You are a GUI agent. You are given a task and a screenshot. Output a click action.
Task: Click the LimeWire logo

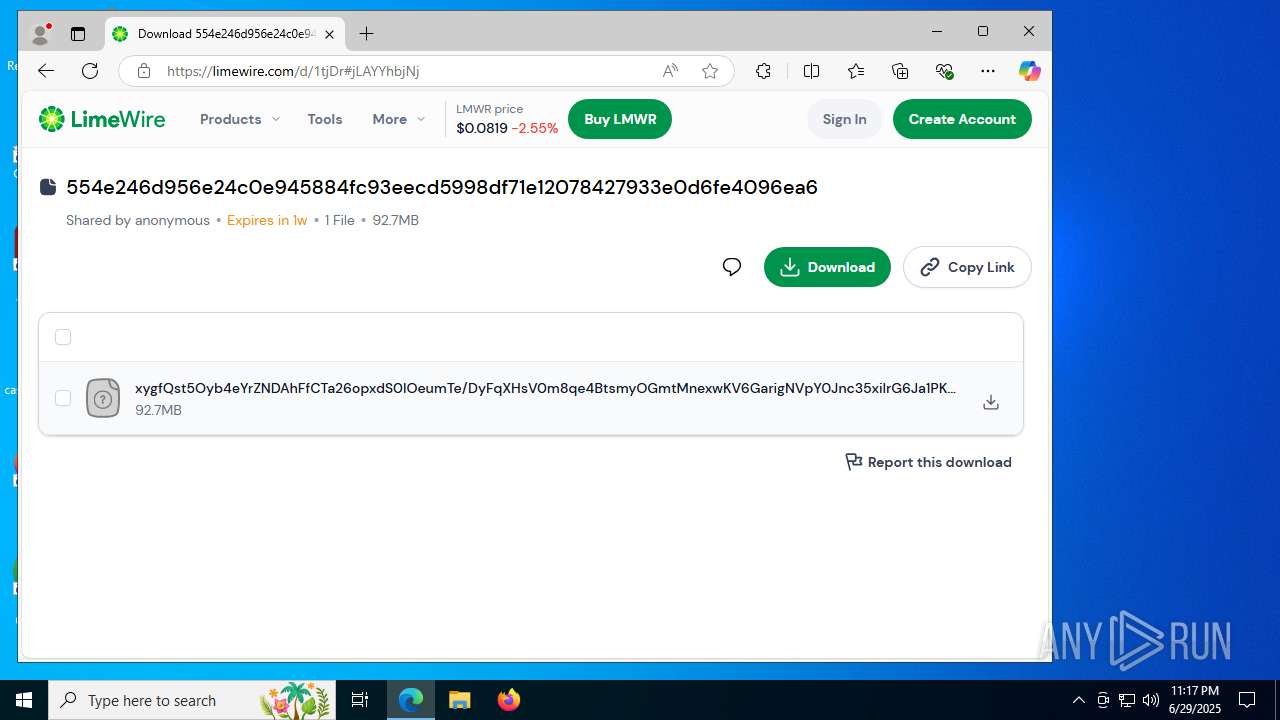[101, 119]
